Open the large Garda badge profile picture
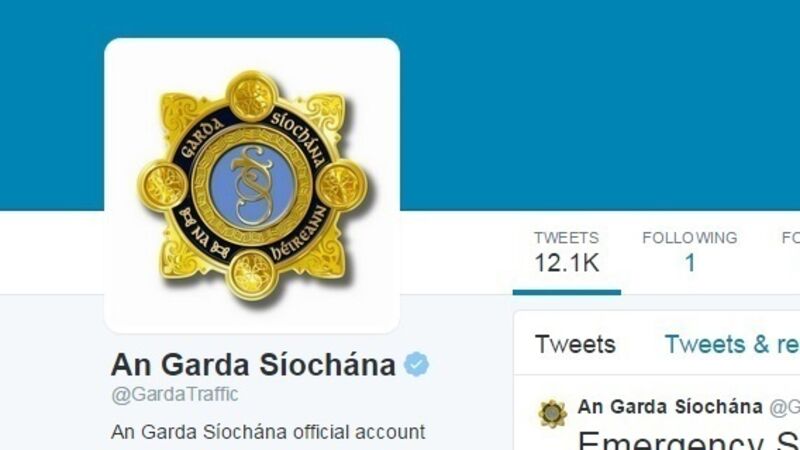The image size is (800, 450). 252,186
